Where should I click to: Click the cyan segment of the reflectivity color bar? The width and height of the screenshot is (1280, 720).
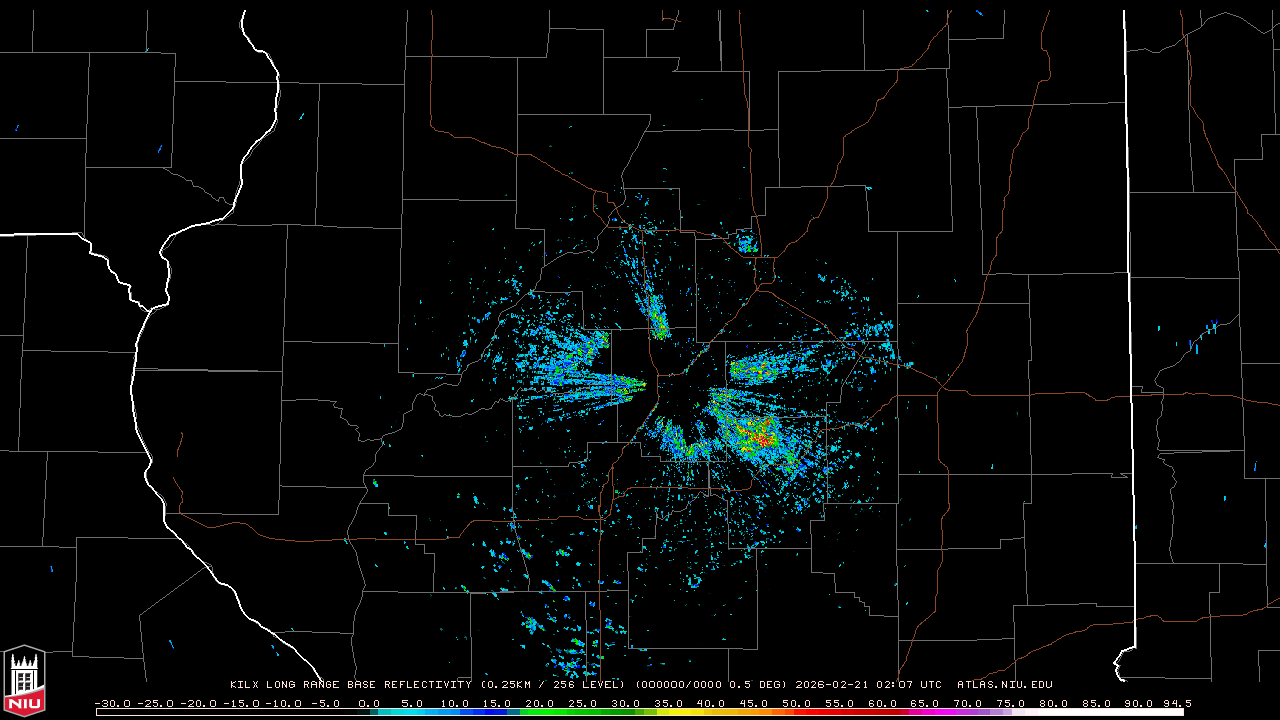[400, 712]
